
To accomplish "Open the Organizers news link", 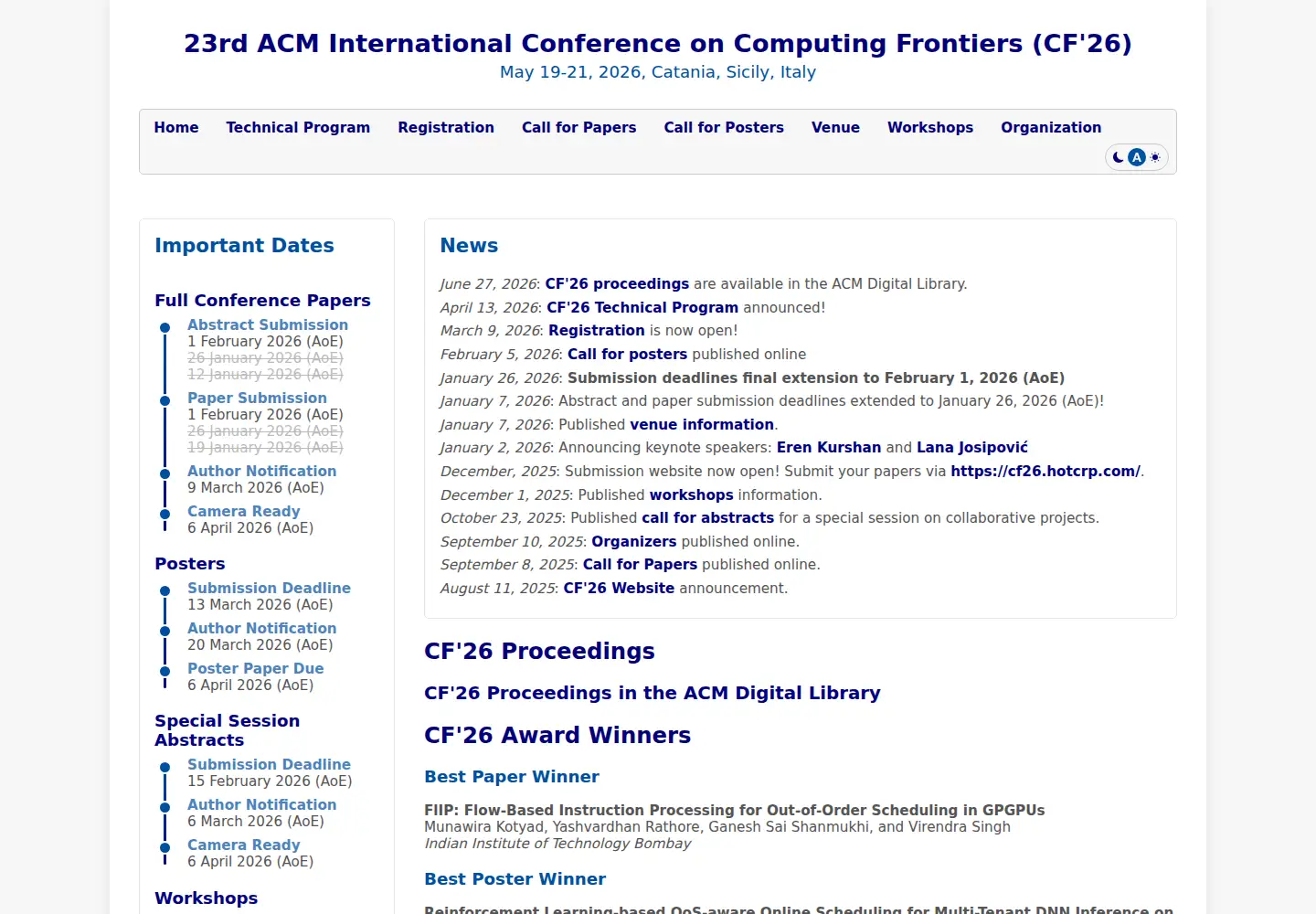I will [x=634, y=542].
